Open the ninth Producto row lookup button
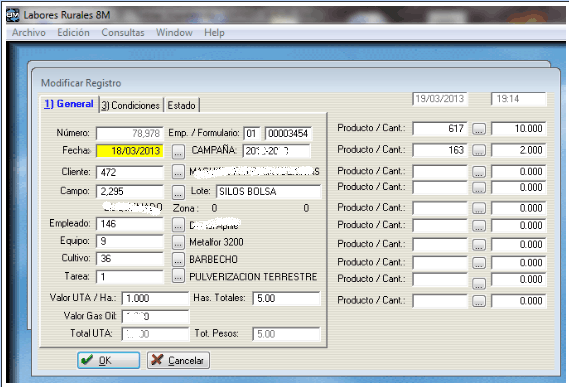Image resolution: width=569 pixels, height=387 pixels. coord(479,284)
